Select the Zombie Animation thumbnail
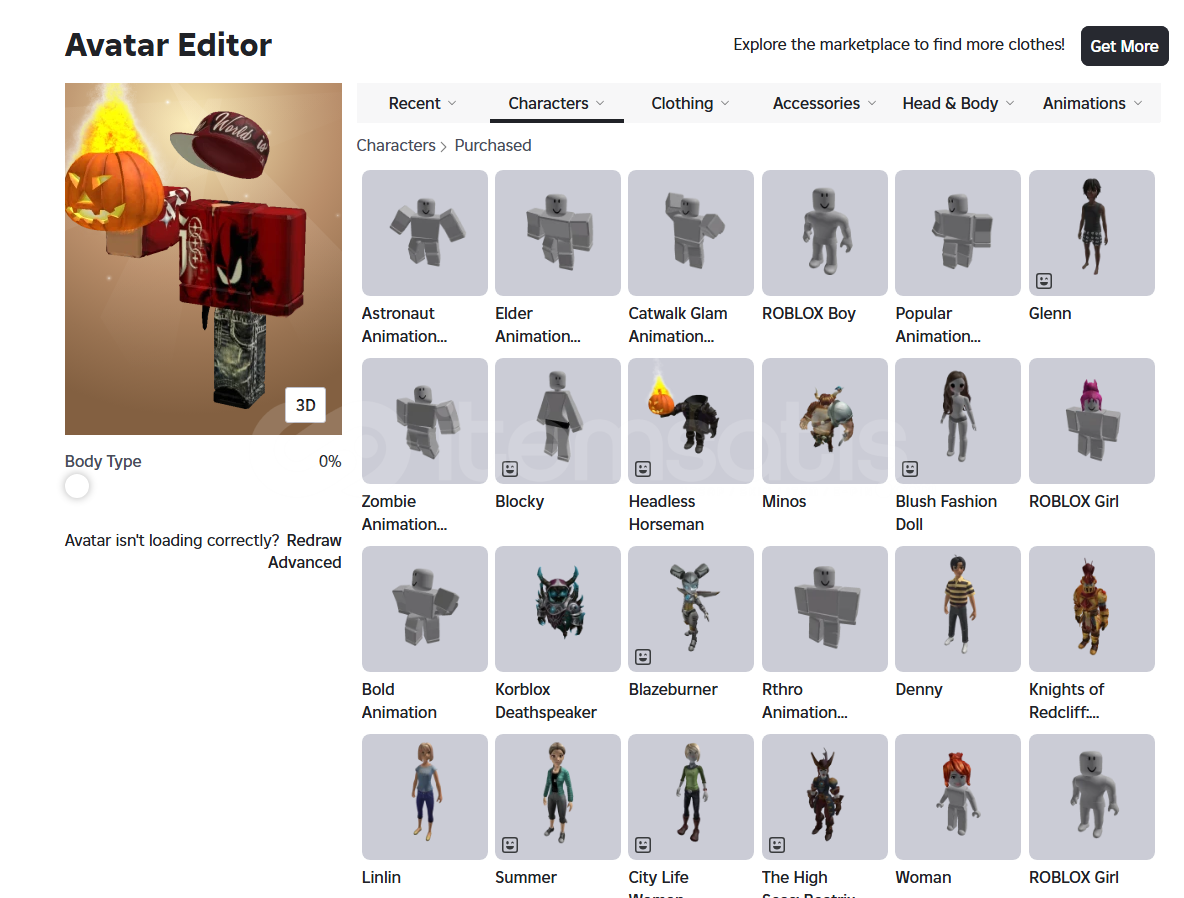Image resolution: width=1184 pixels, height=898 pixels. click(424, 421)
